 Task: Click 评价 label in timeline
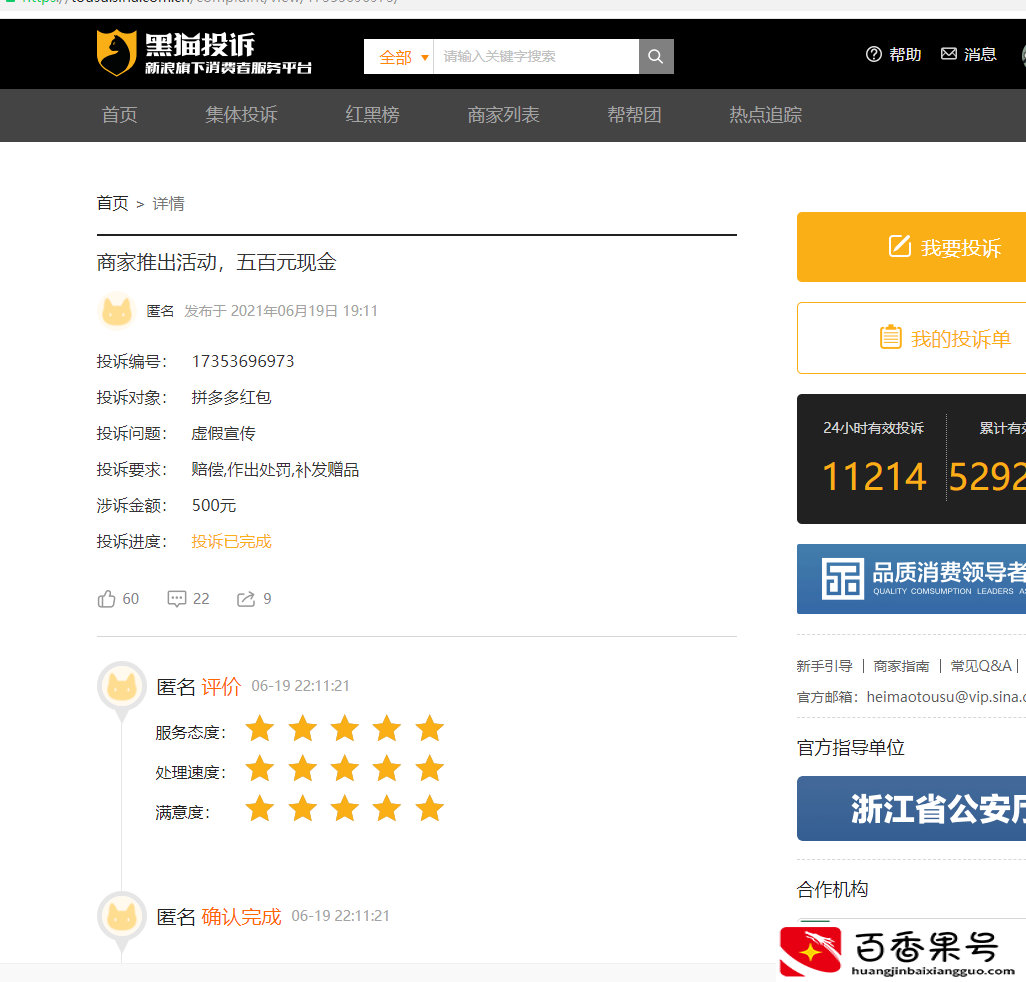(221, 686)
